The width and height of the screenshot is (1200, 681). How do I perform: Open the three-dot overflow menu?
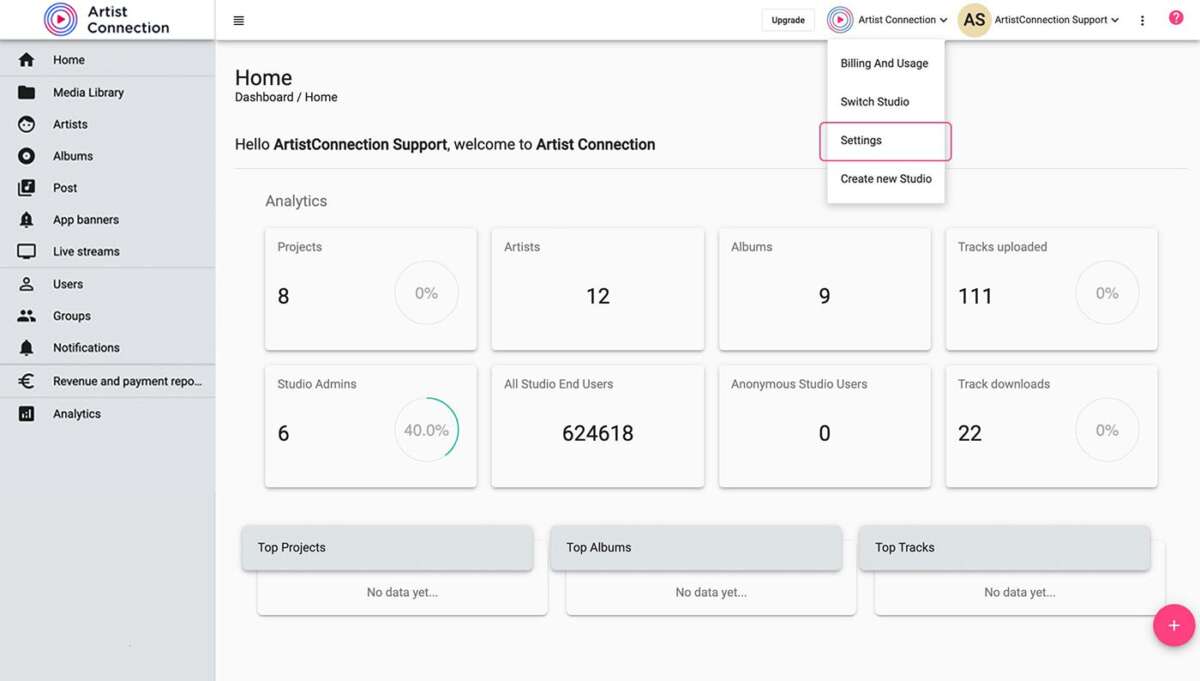[x=1142, y=19]
